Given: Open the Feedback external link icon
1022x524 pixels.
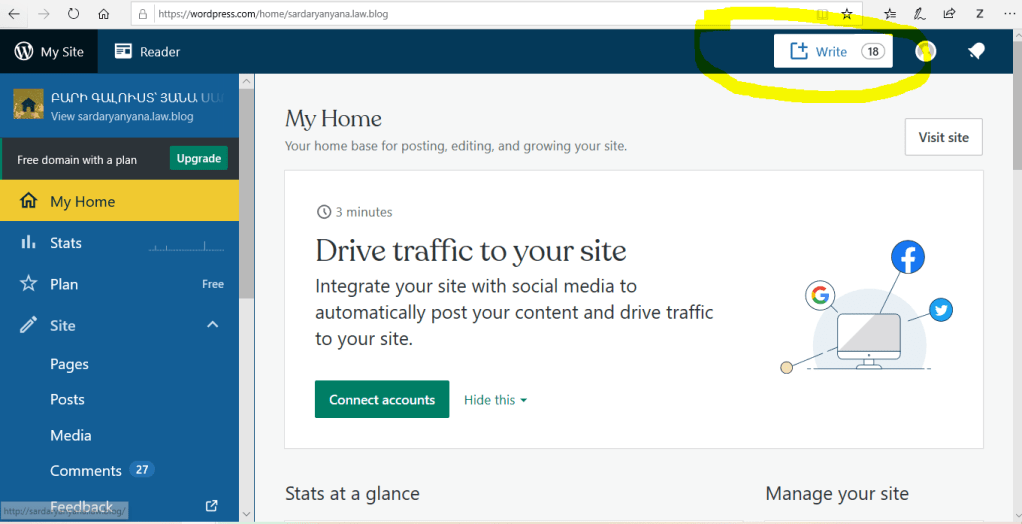Looking at the screenshot, I should [211, 506].
